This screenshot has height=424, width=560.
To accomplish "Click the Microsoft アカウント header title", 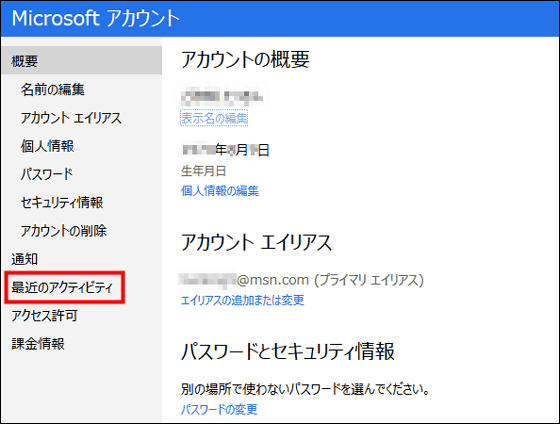I will tap(95, 18).
